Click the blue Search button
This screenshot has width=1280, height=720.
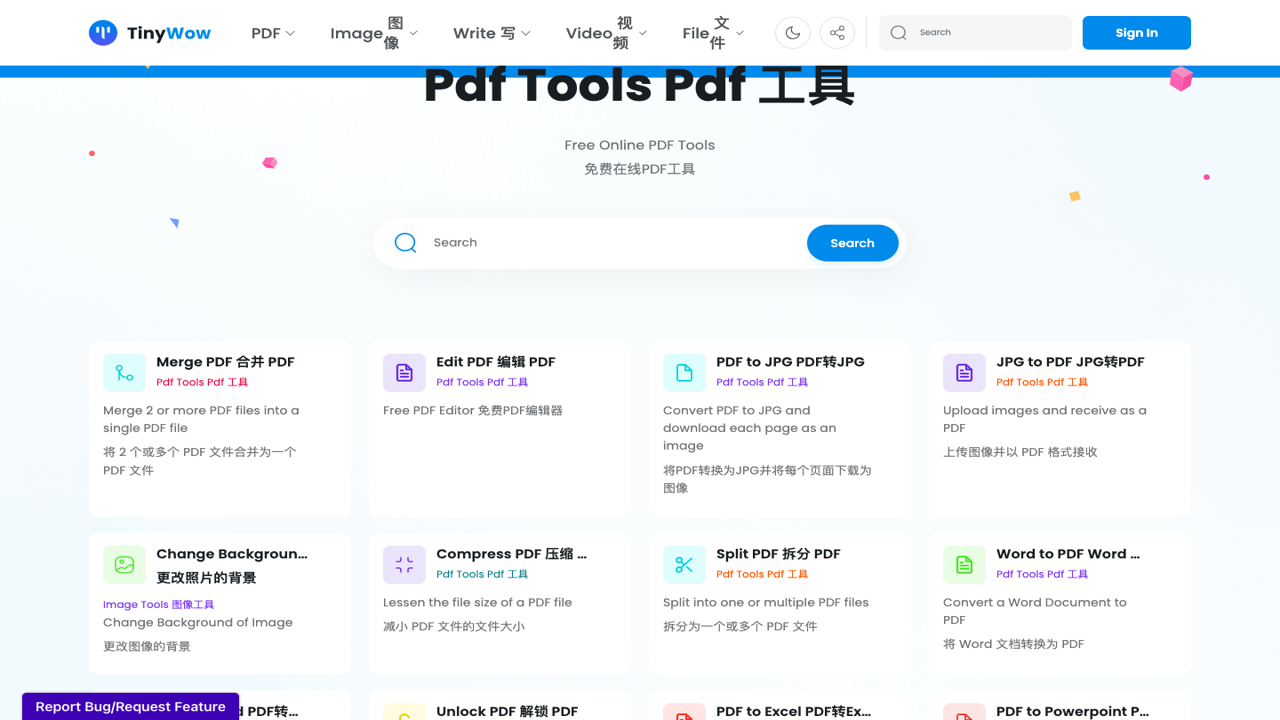point(852,243)
